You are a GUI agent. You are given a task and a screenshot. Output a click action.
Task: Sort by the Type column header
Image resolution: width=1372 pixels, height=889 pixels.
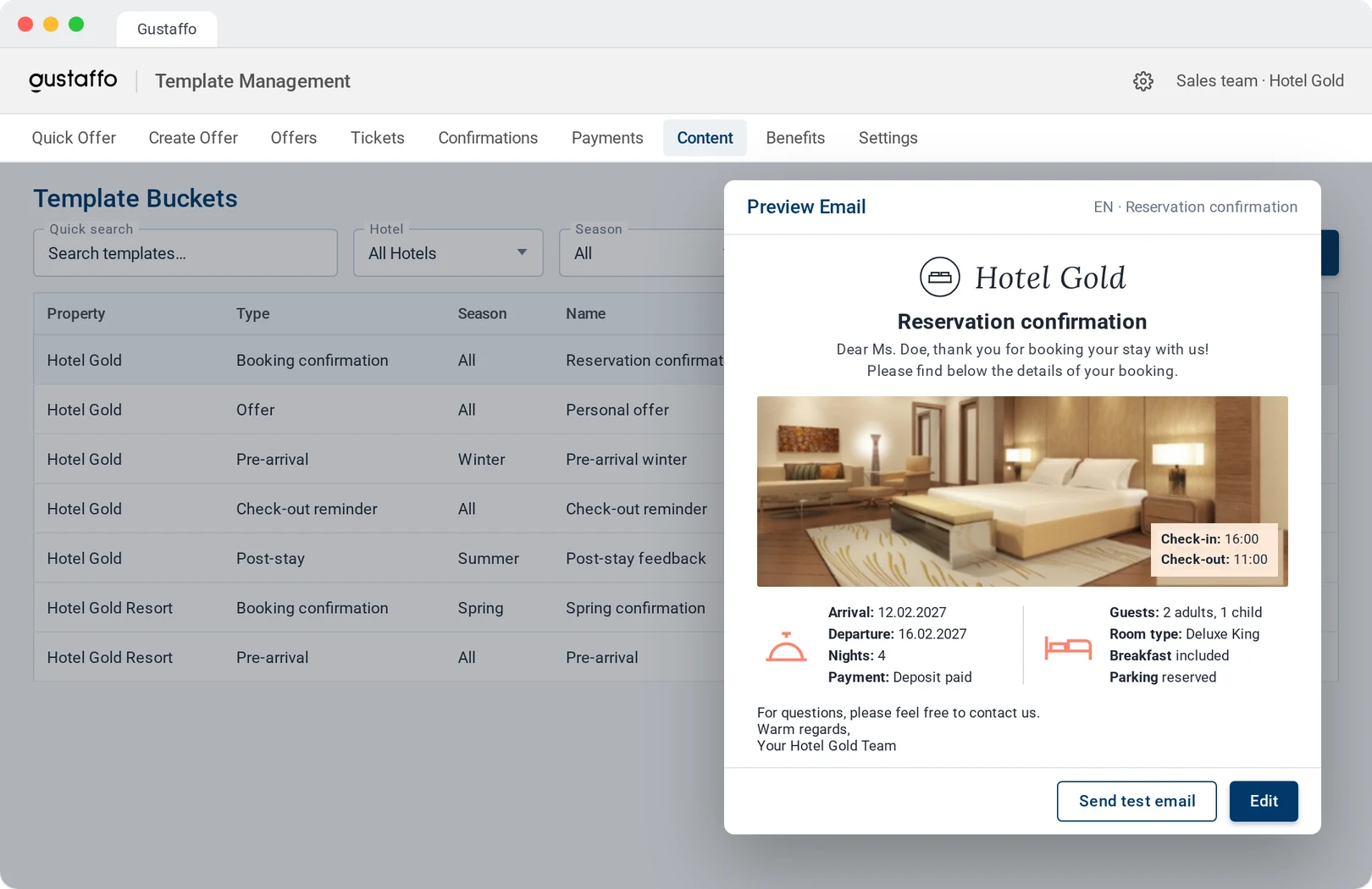(252, 313)
